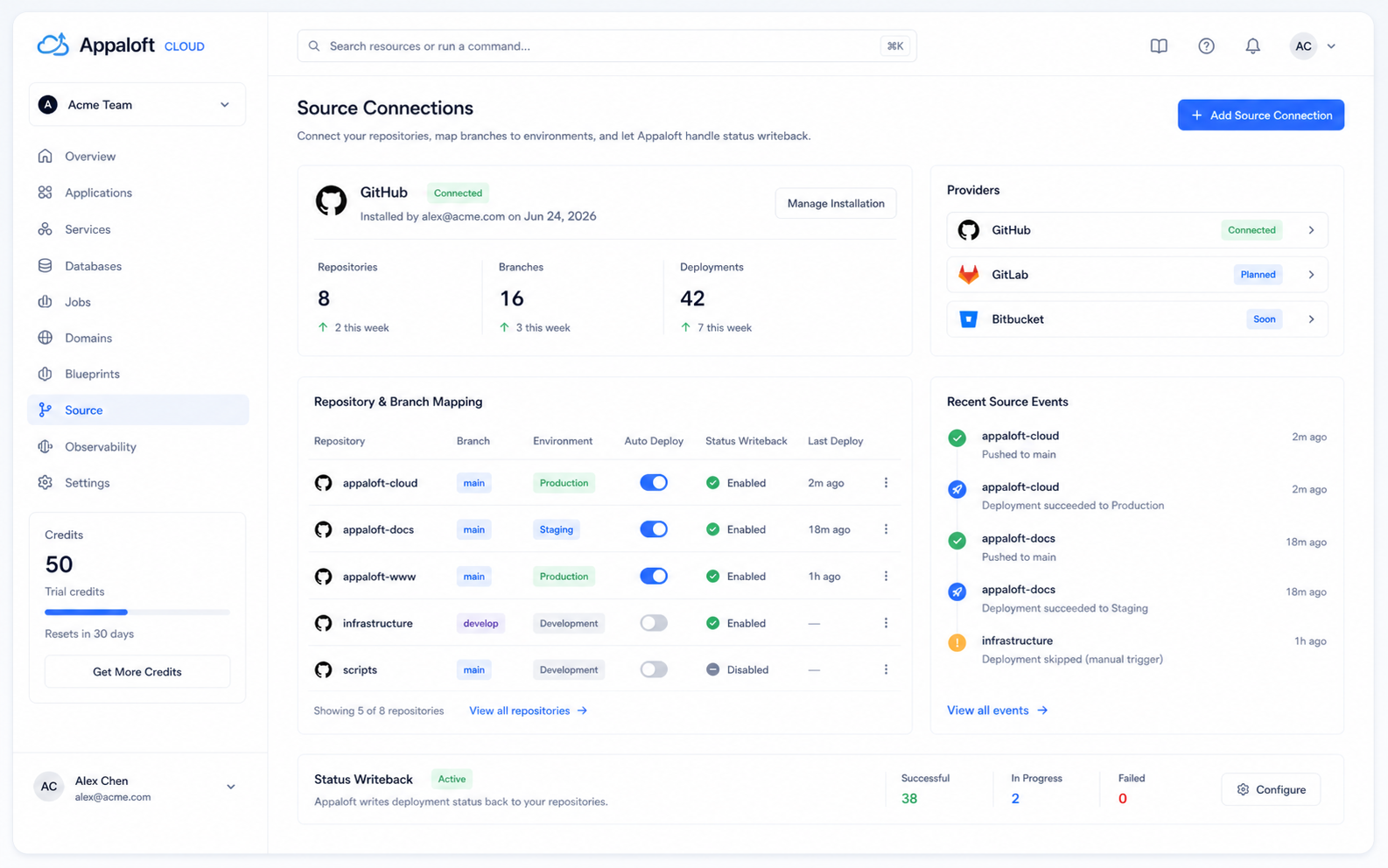Open Databases in sidebar

point(138,266)
